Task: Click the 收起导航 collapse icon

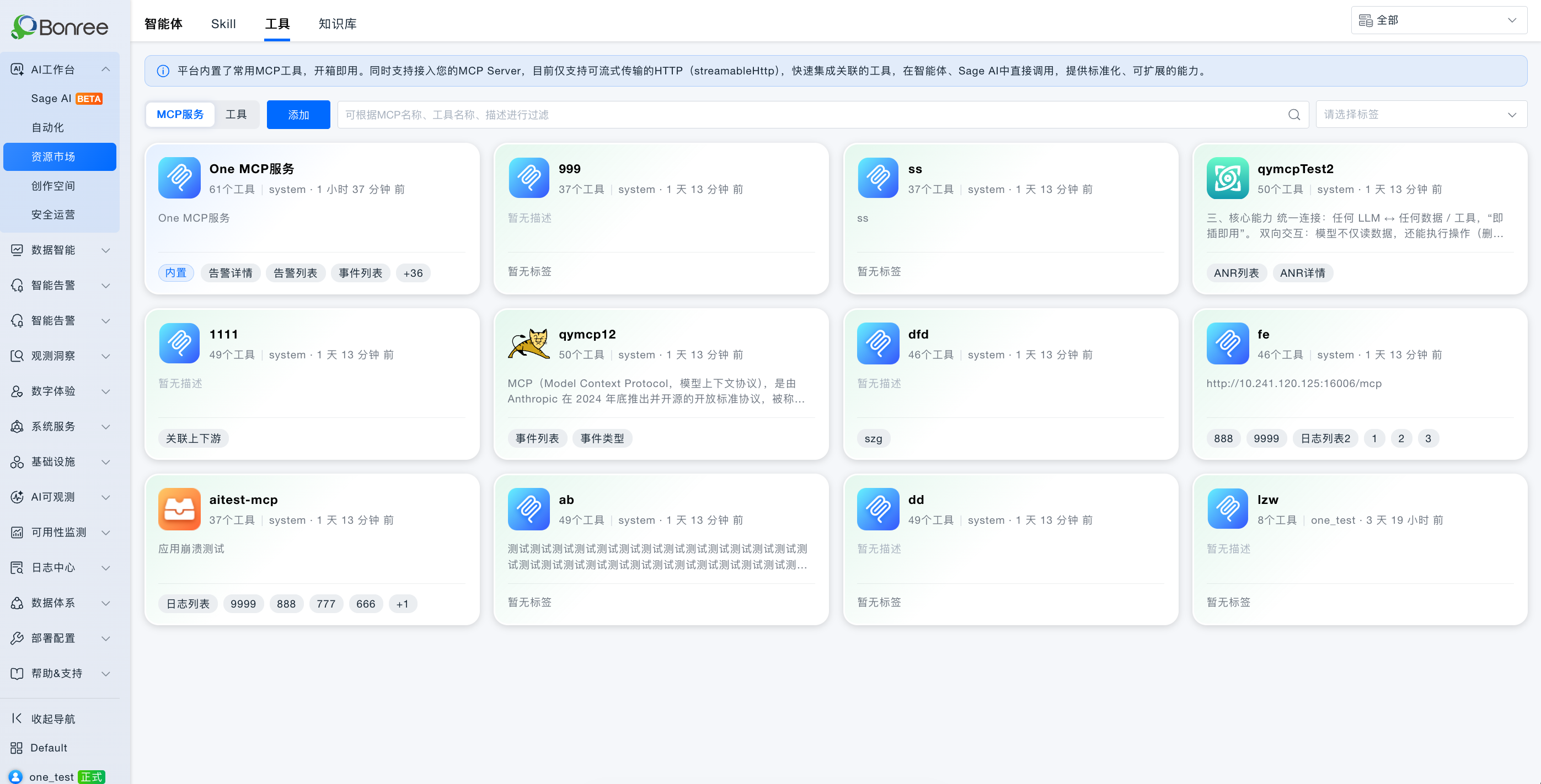Action: [17, 718]
